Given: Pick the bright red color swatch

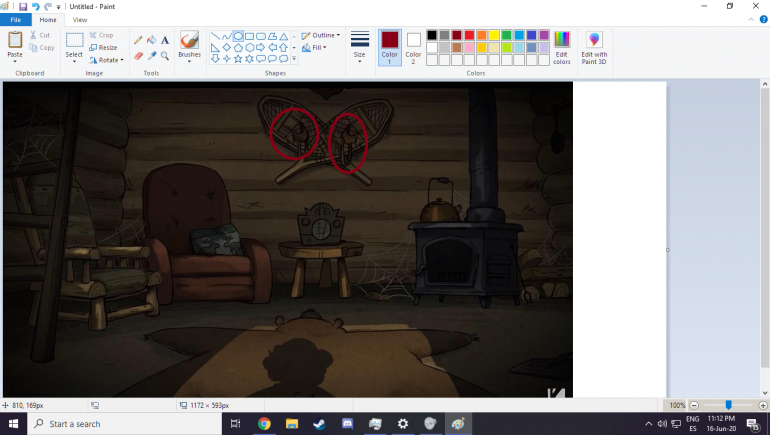Looking at the screenshot, I should [x=469, y=35].
